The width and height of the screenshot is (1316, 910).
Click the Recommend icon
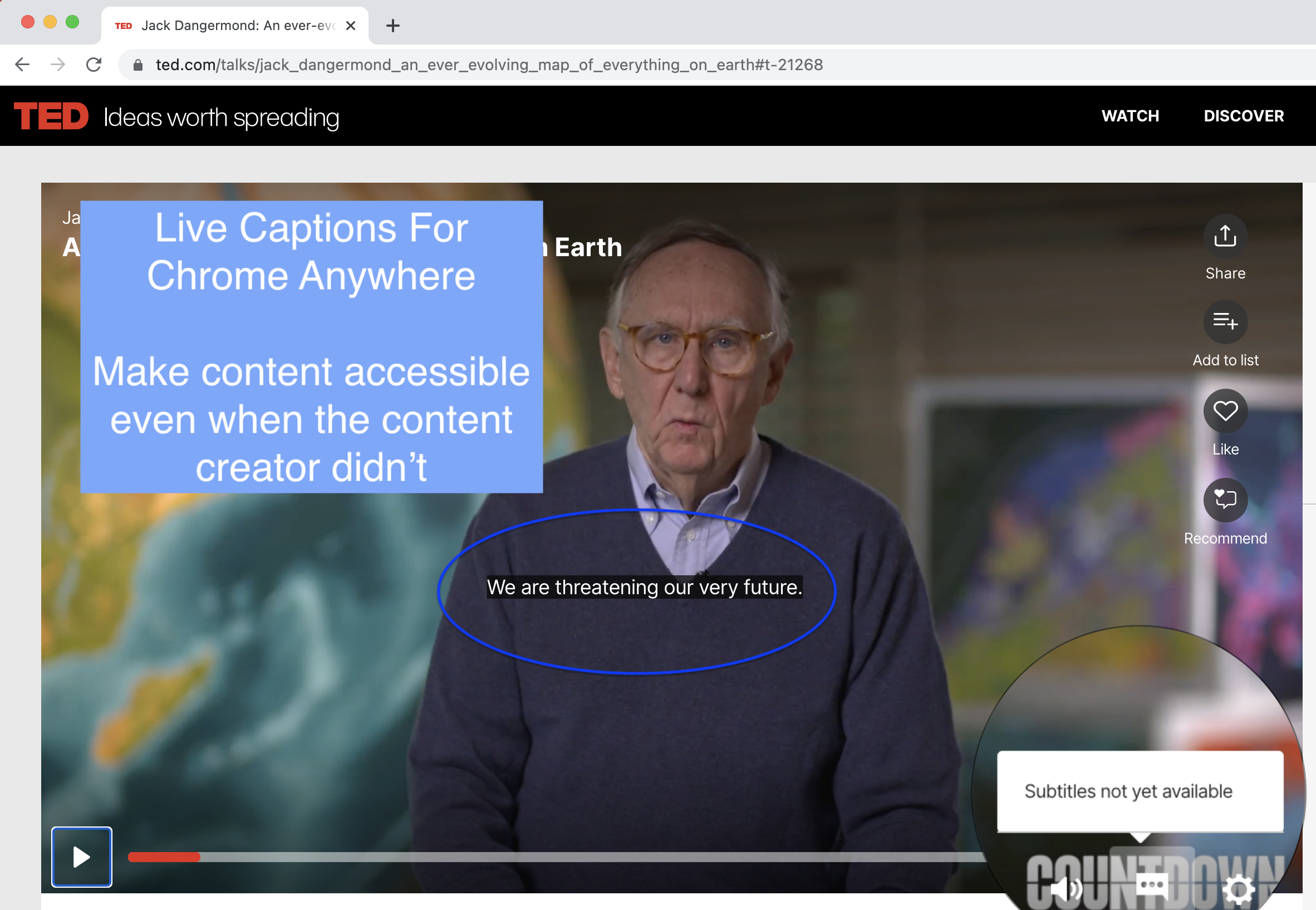(x=1225, y=500)
